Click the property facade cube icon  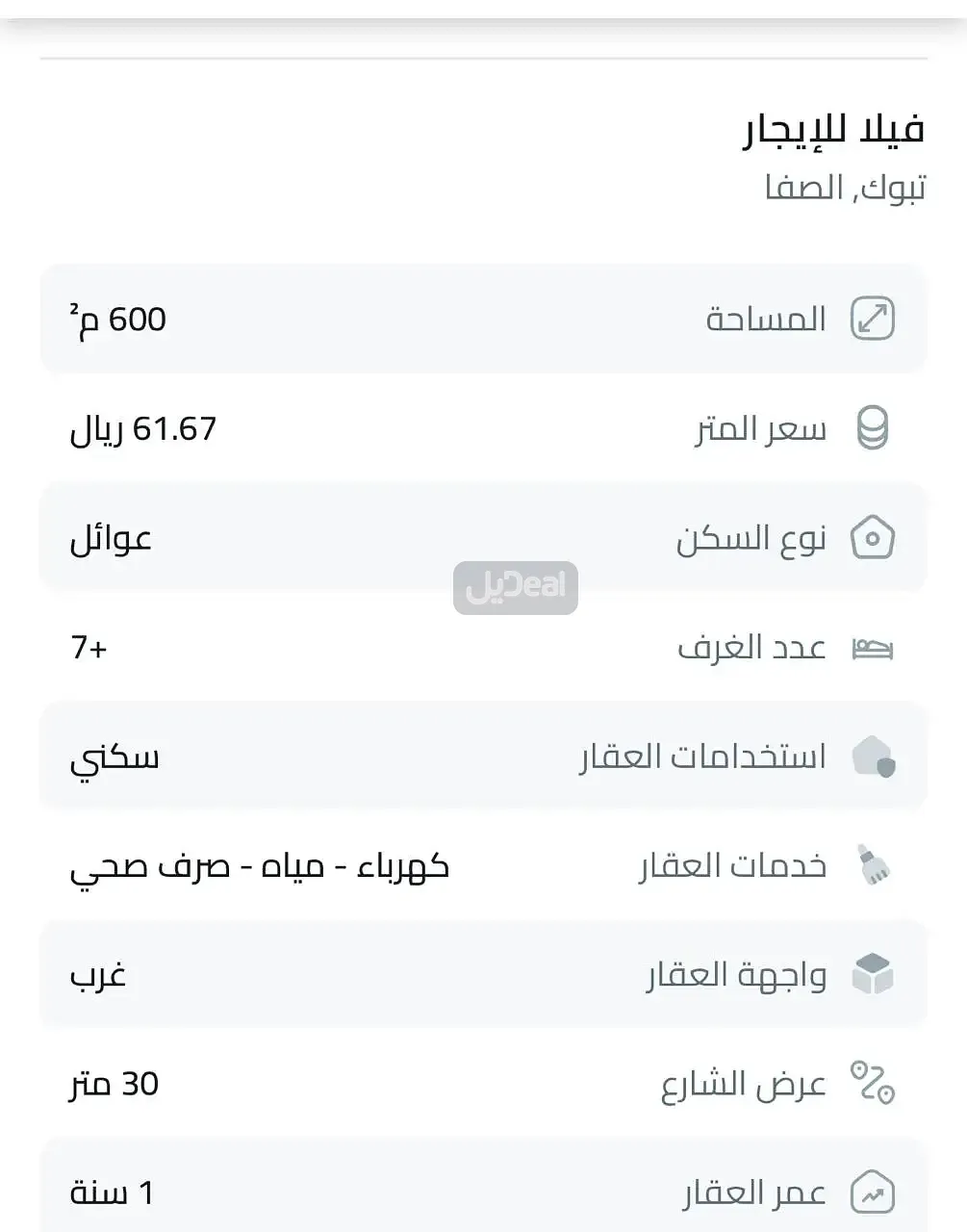pos(873,975)
